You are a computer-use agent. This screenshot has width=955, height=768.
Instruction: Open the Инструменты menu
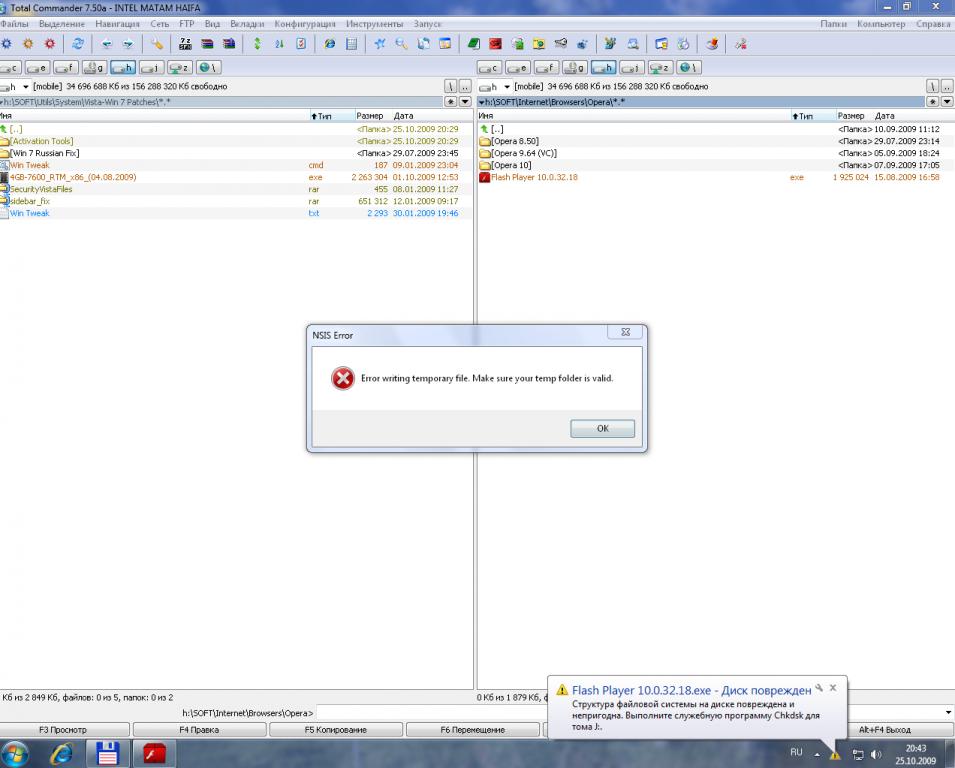375,24
